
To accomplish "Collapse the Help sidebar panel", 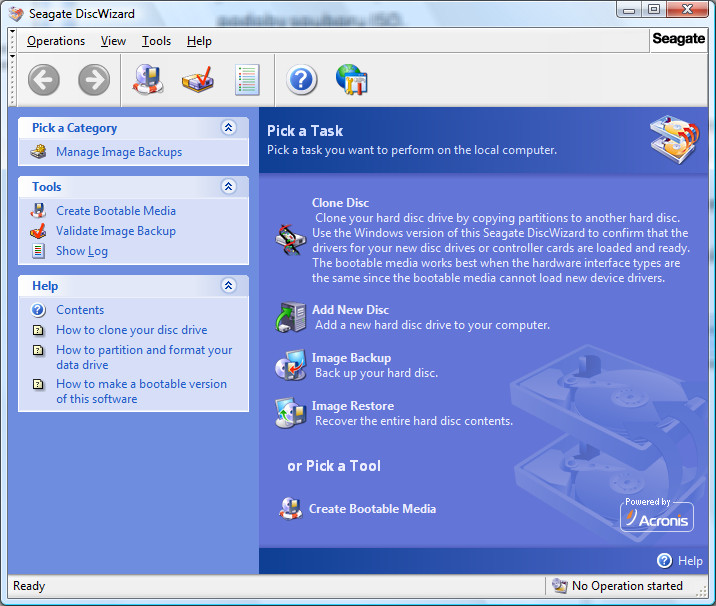I will tap(228, 285).
